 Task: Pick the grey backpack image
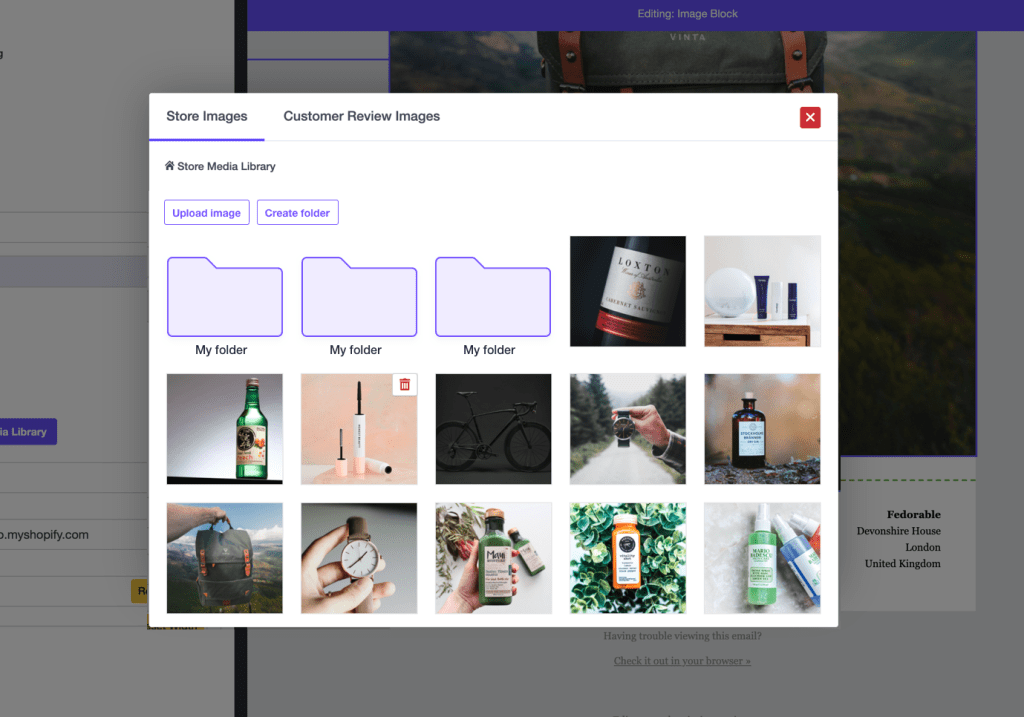coord(224,558)
